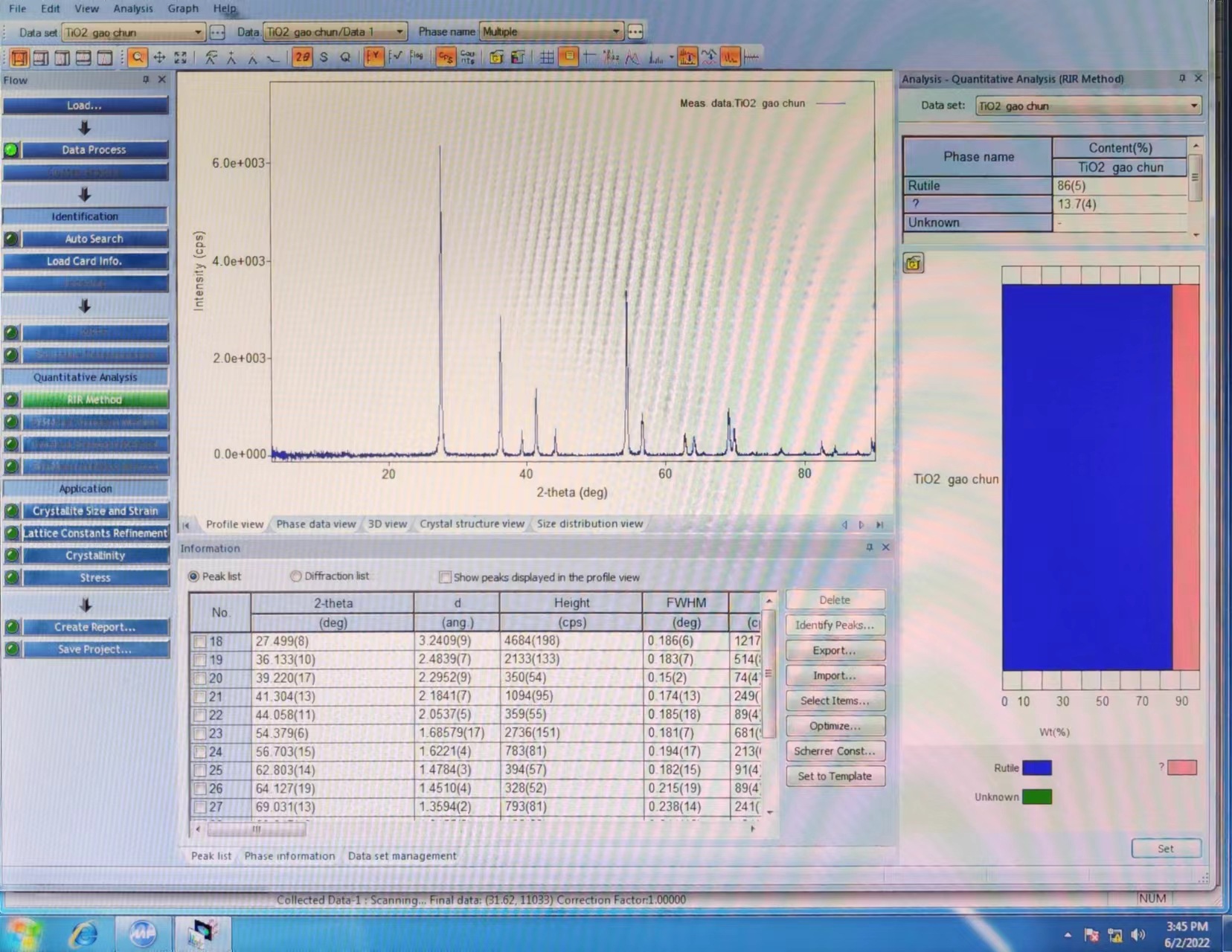Click the Q axis toolbar icon

coord(344,57)
